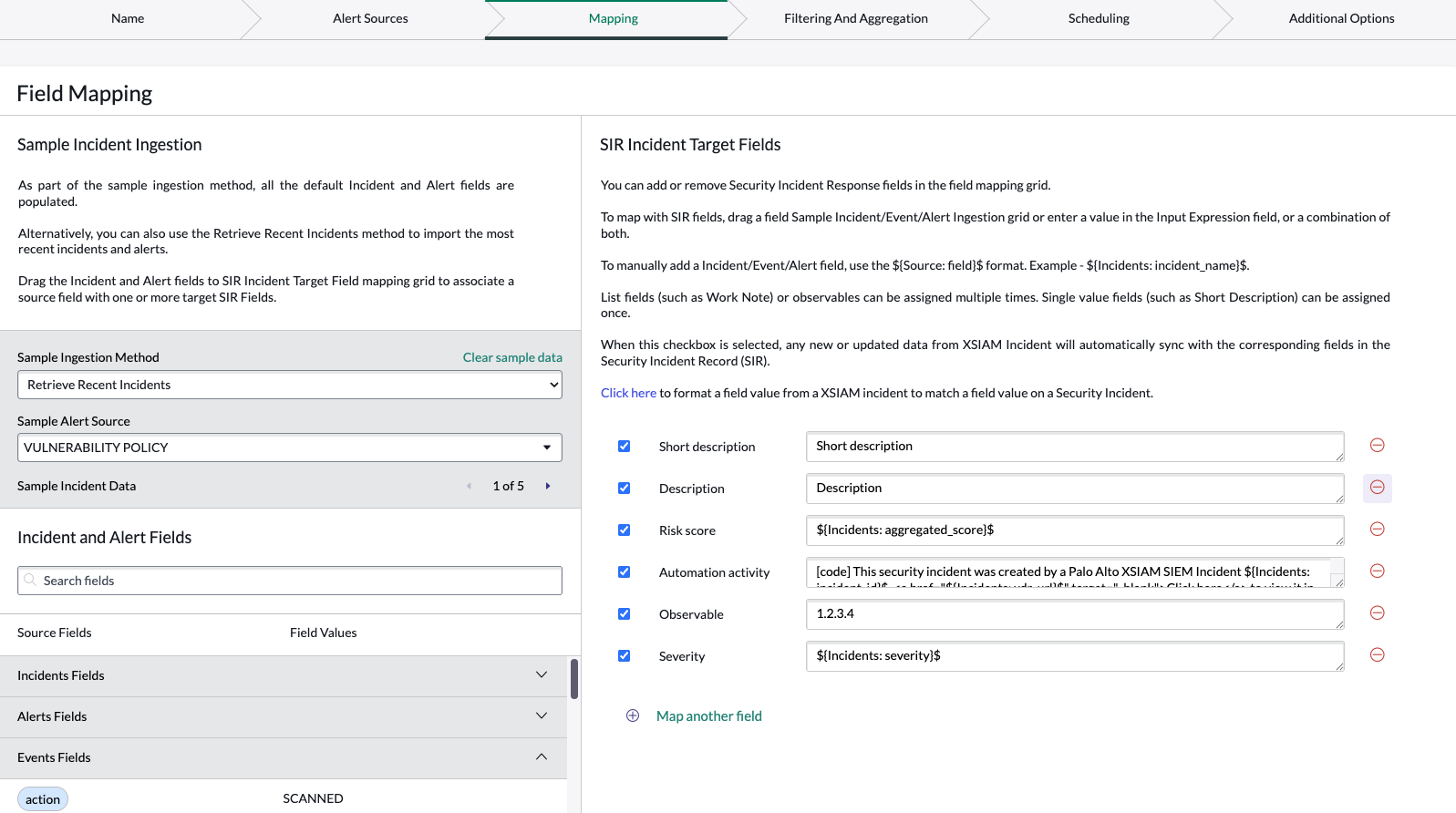Click the plus icon to map another field
Image resolution: width=1456 pixels, height=813 pixels.
(633, 715)
